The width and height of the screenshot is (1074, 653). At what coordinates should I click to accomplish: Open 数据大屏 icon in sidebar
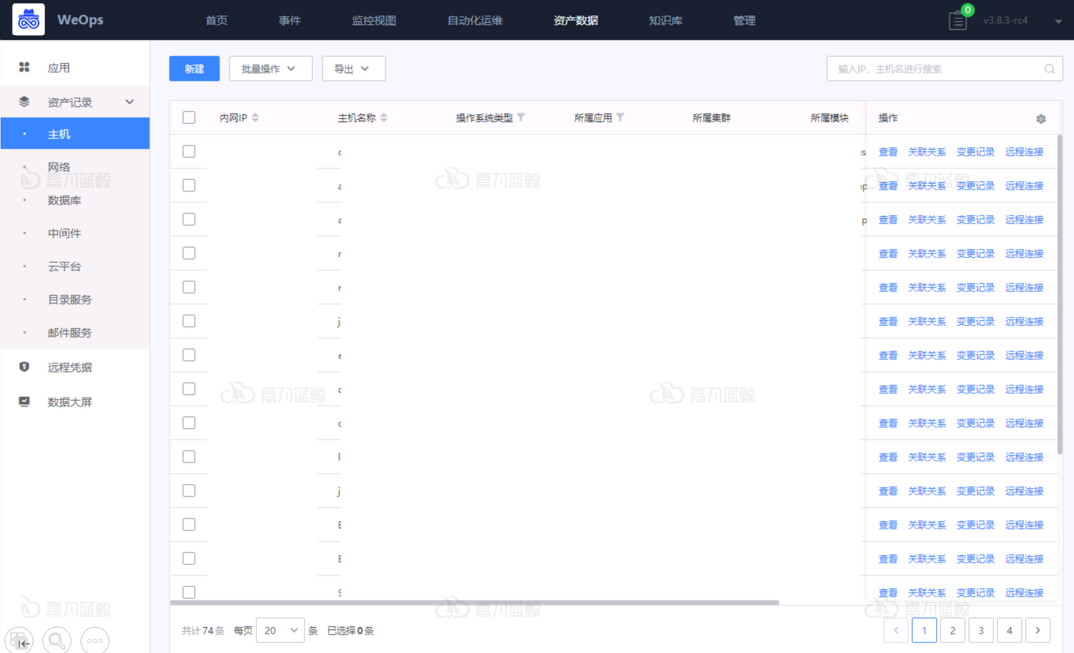pyautogui.click(x=22, y=400)
